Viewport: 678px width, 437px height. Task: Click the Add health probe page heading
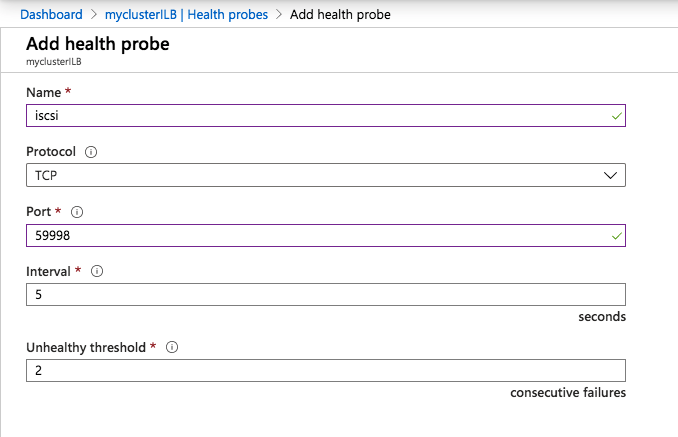coord(98,44)
